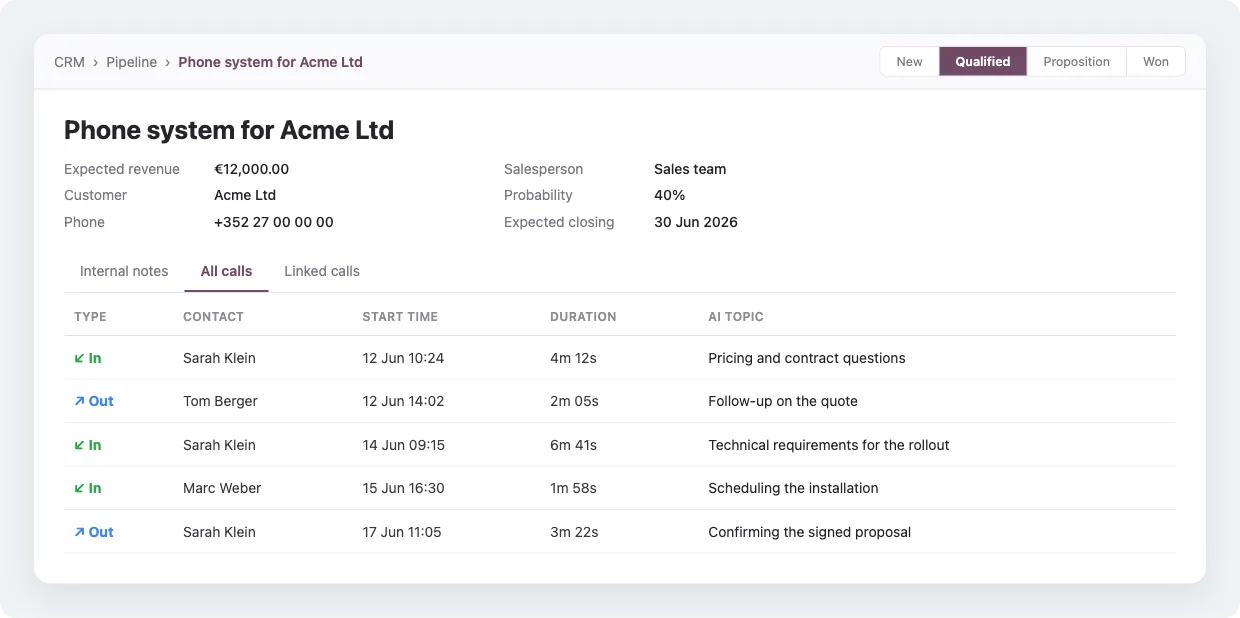Click incoming arrow icon in Marc Weber row
The height and width of the screenshot is (618, 1240).
pos(79,488)
